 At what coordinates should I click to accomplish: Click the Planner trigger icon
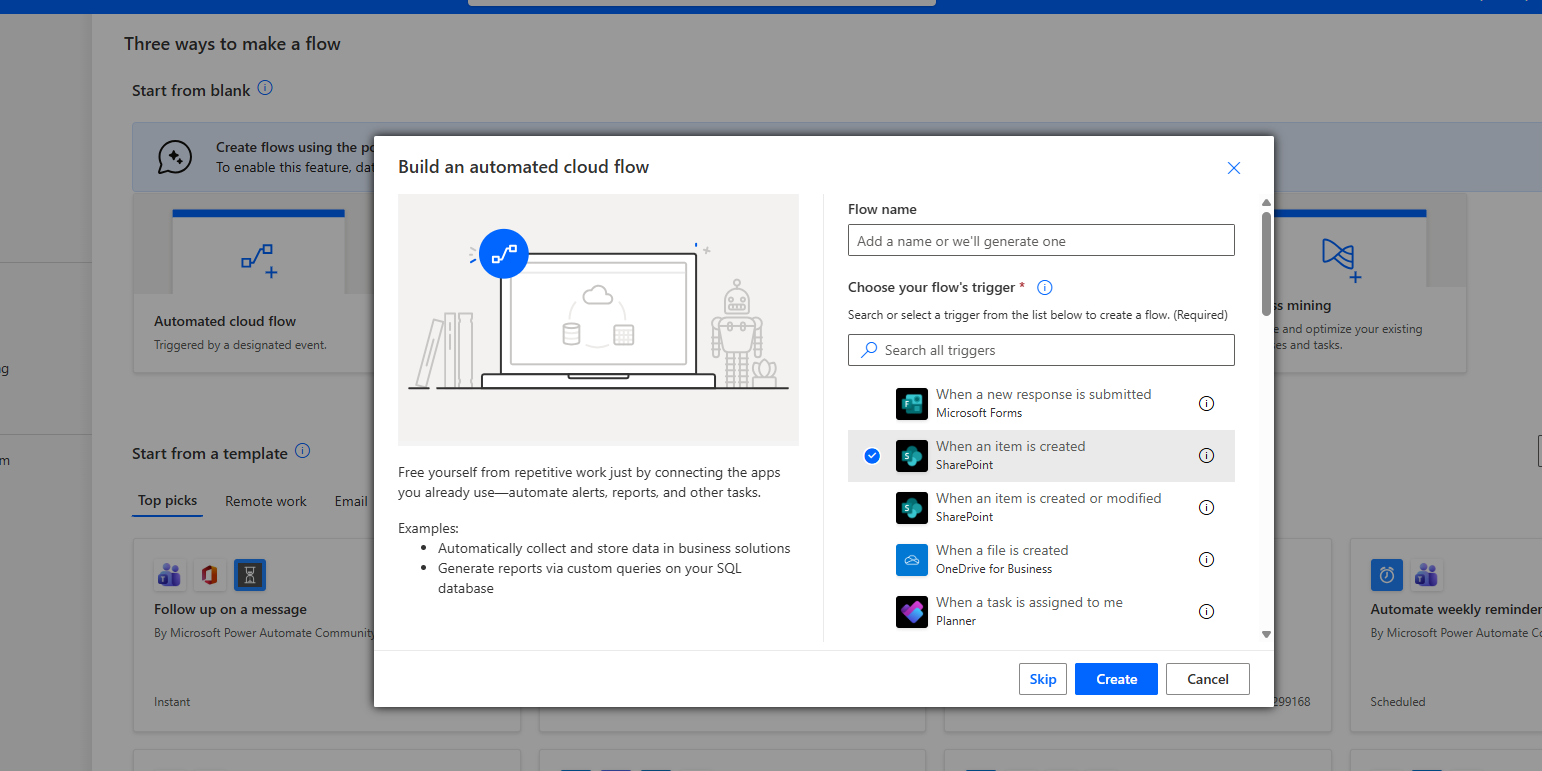[x=912, y=612]
